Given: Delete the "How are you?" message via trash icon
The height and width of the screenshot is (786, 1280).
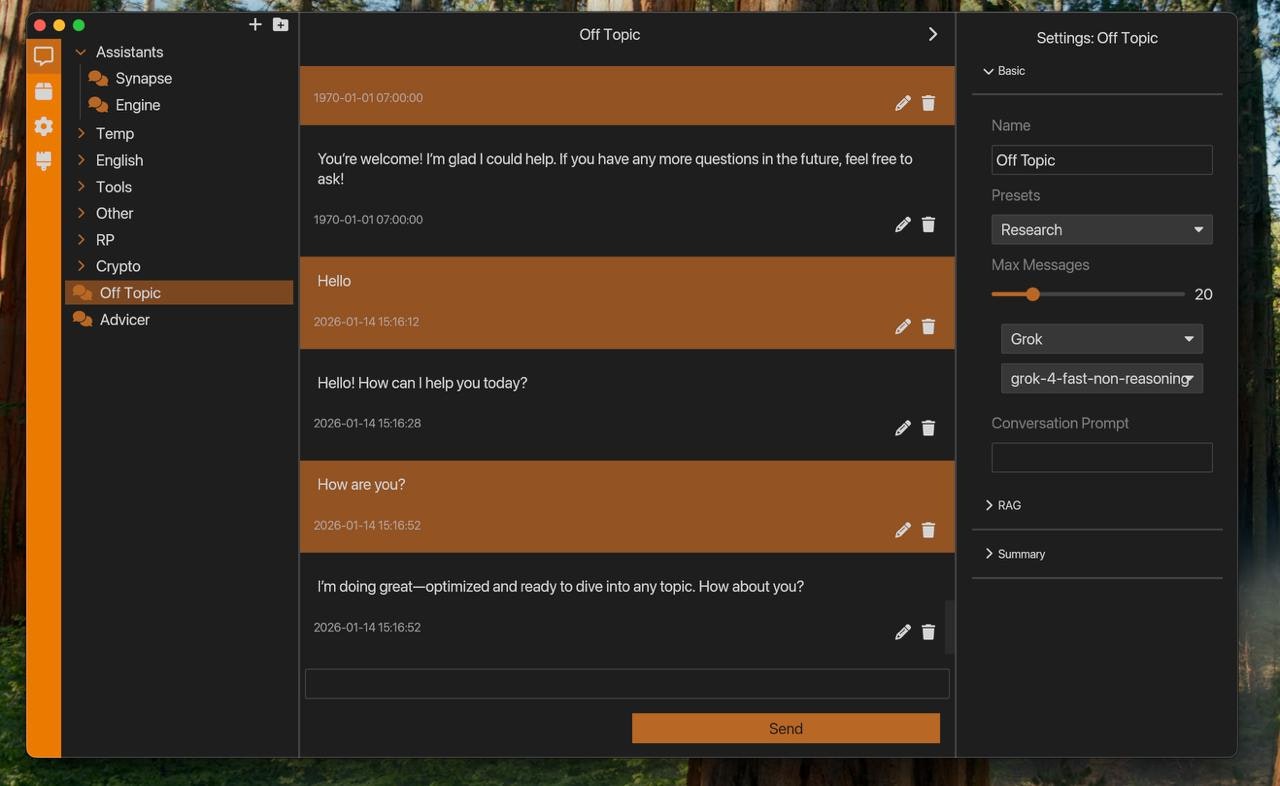Looking at the screenshot, I should [928, 530].
